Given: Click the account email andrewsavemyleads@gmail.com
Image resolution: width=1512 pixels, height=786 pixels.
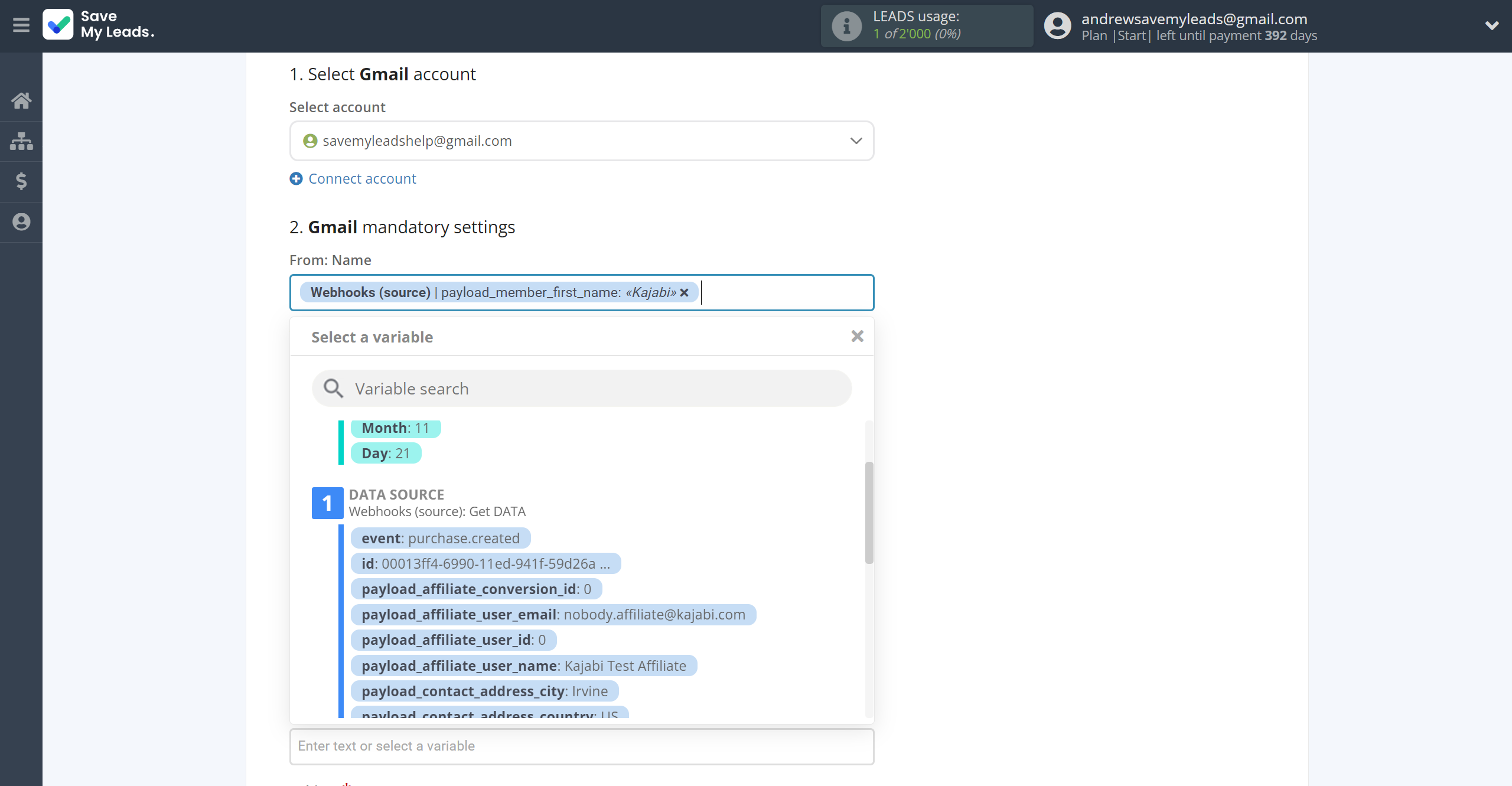Looking at the screenshot, I should [x=1194, y=19].
